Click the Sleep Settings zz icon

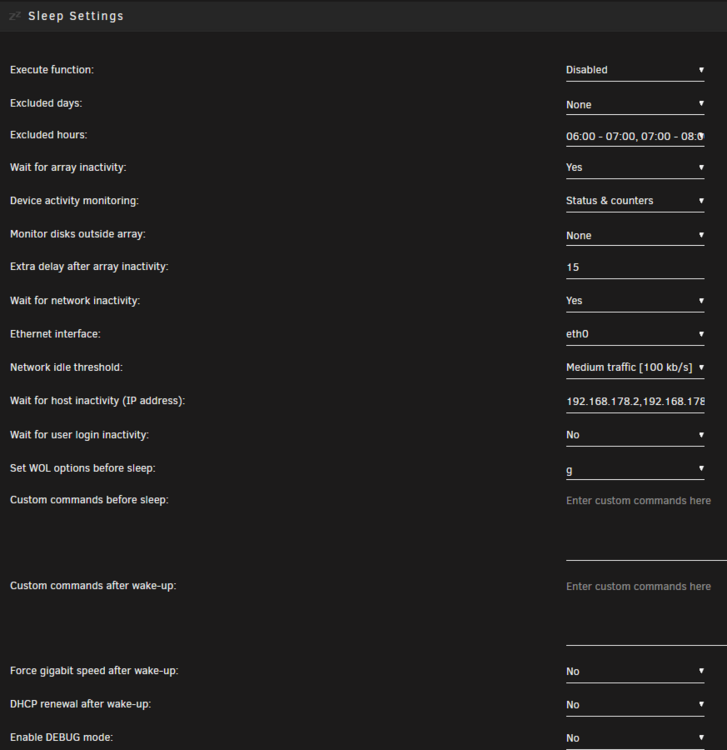[15, 16]
